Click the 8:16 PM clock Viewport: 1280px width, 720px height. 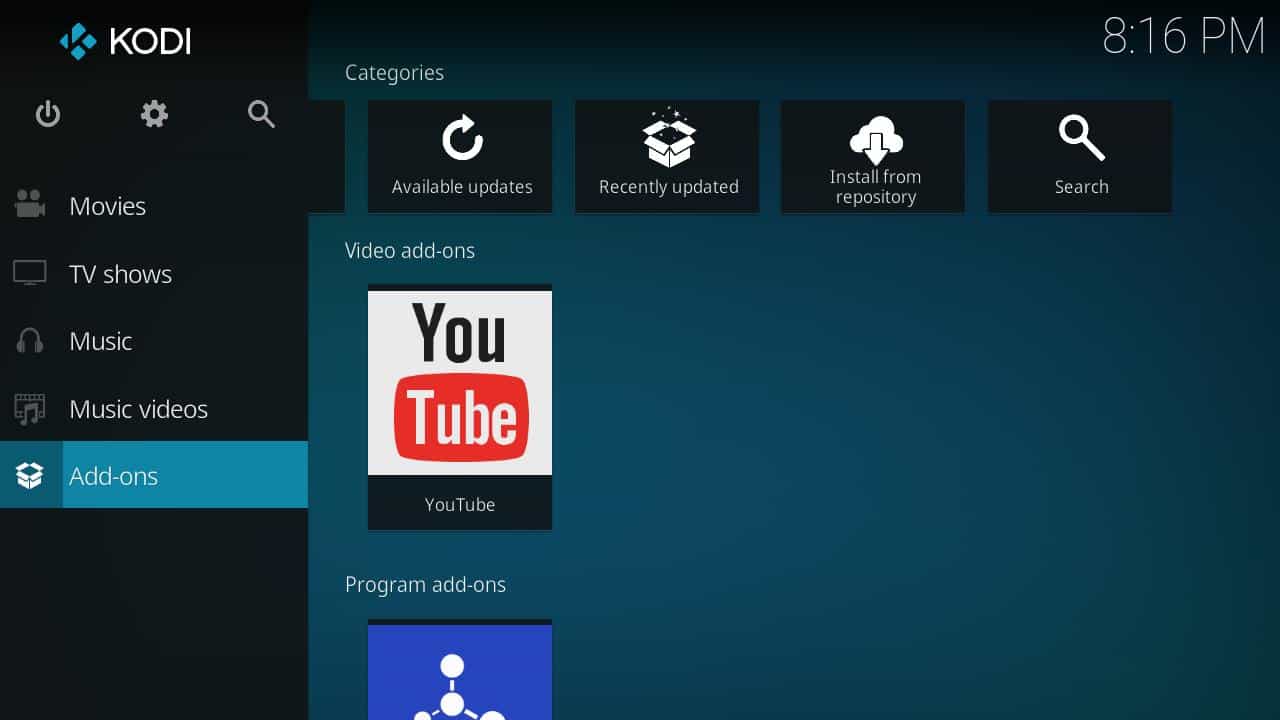click(x=1184, y=37)
